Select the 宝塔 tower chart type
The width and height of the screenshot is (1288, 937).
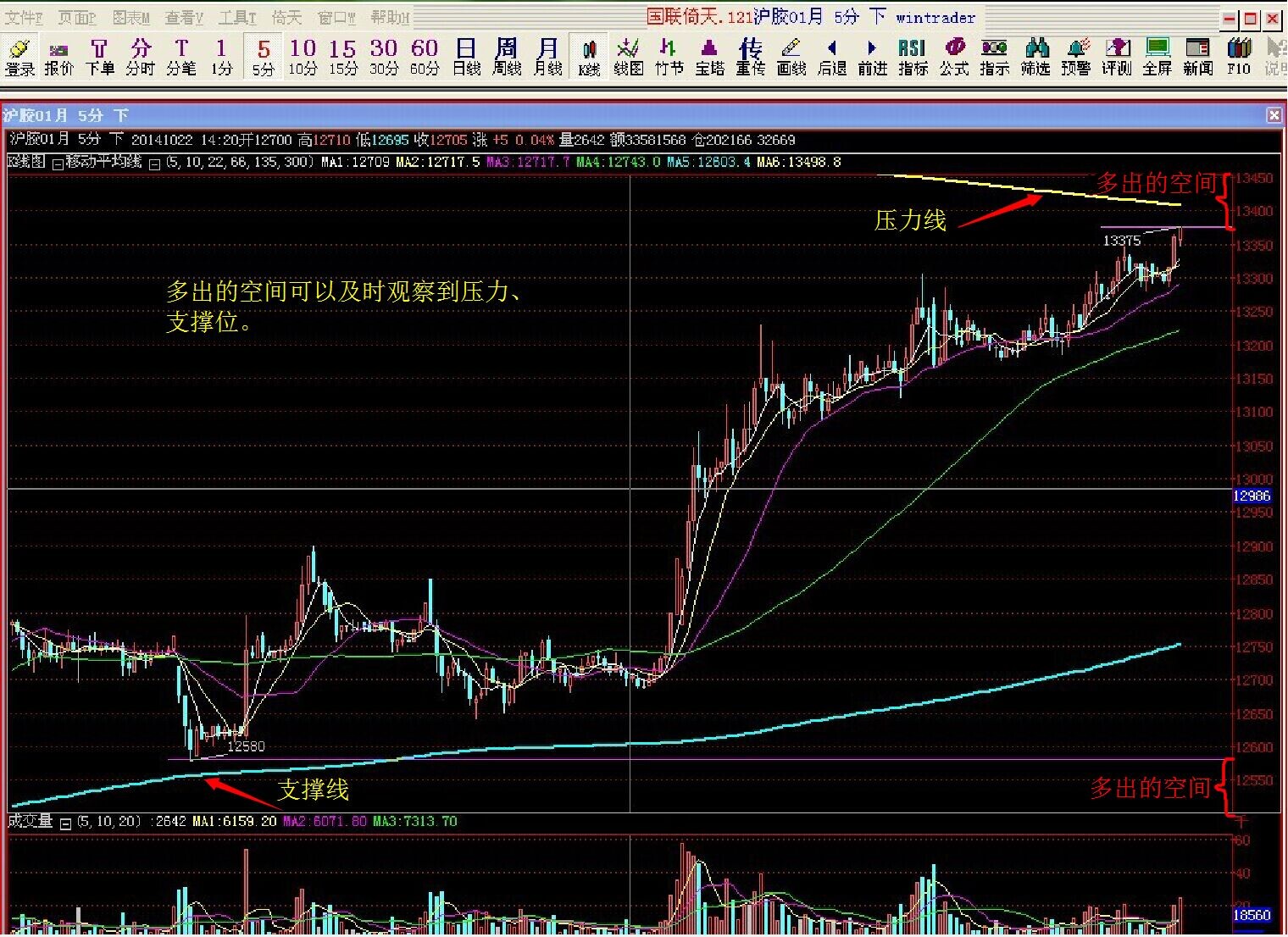click(x=709, y=57)
